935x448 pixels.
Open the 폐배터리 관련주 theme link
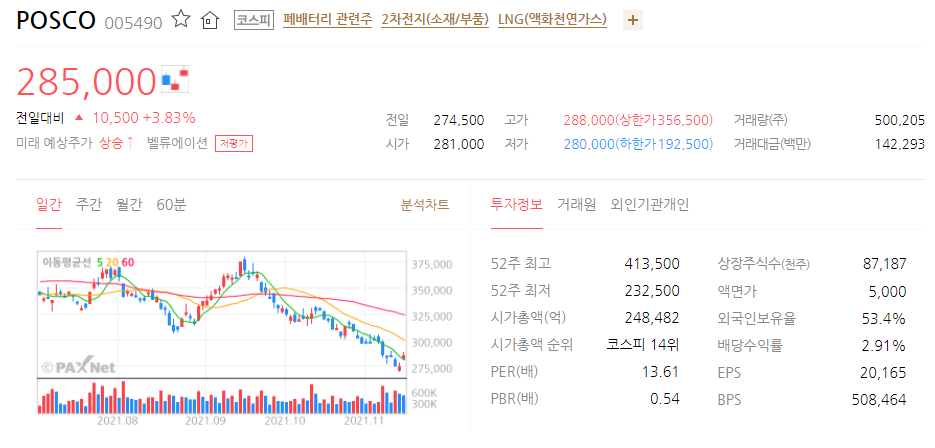click(x=327, y=20)
